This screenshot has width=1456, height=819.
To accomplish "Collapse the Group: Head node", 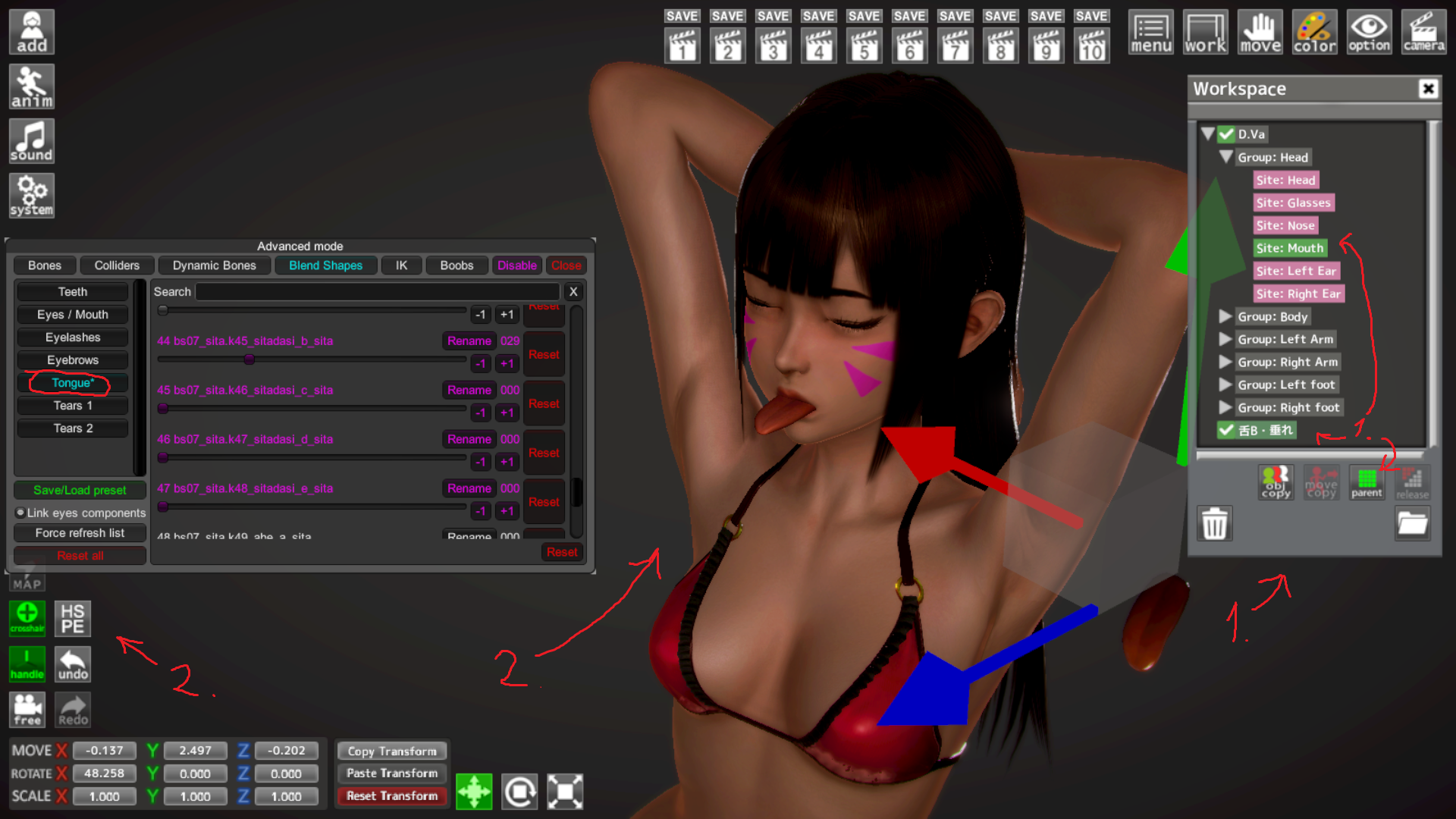I will (1225, 156).
